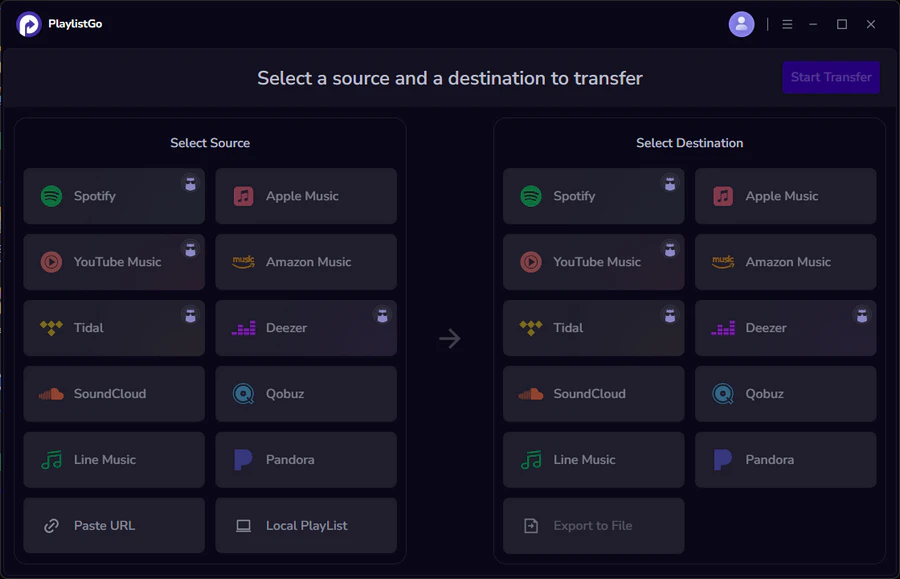This screenshot has width=900, height=579.
Task: Click account badge on source Spotify card
Action: click(190, 184)
